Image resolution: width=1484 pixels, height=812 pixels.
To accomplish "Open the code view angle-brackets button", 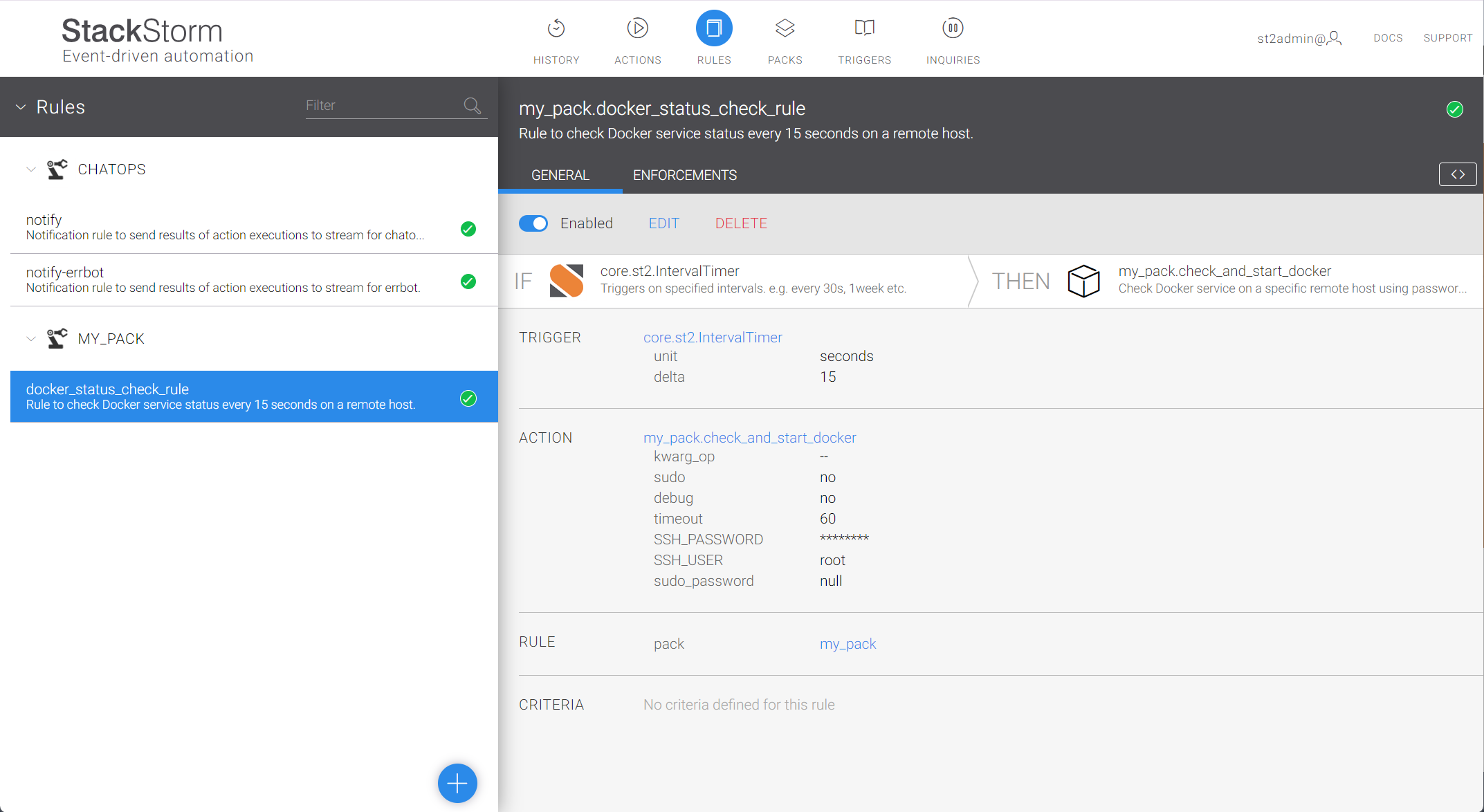I will (x=1458, y=174).
